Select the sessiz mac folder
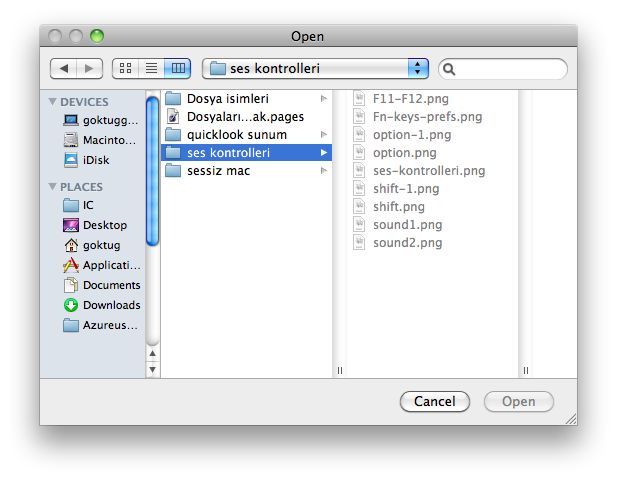The width and height of the screenshot is (617, 480). (218, 171)
